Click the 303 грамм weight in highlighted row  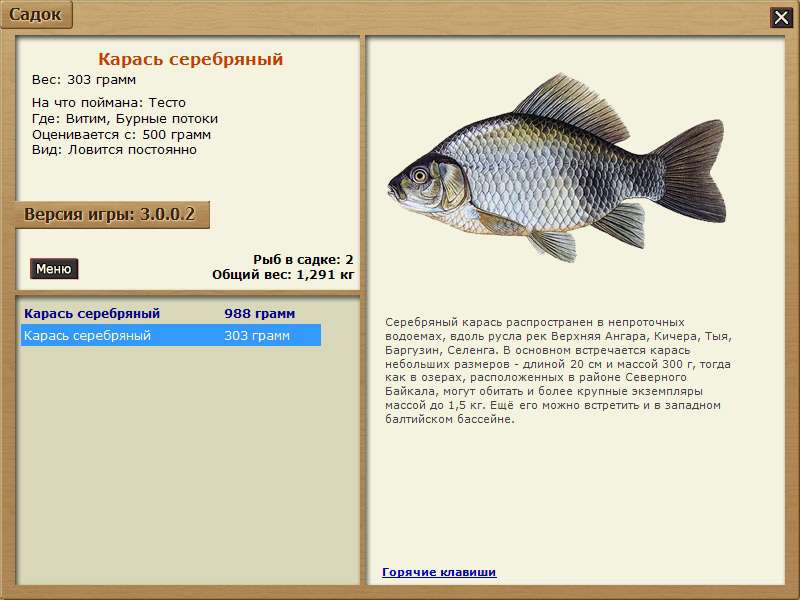[257, 336]
